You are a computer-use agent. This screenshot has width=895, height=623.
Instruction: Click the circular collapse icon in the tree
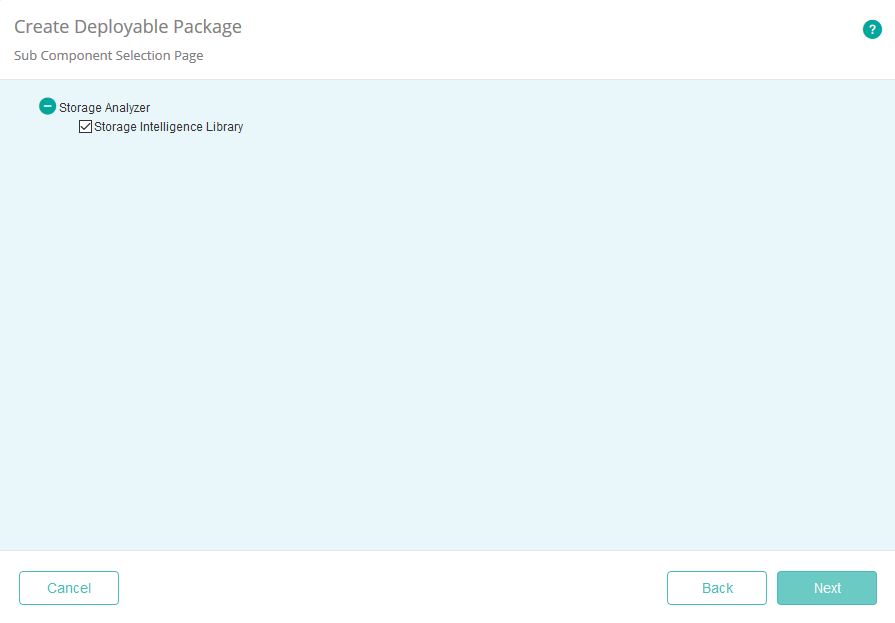coord(47,105)
